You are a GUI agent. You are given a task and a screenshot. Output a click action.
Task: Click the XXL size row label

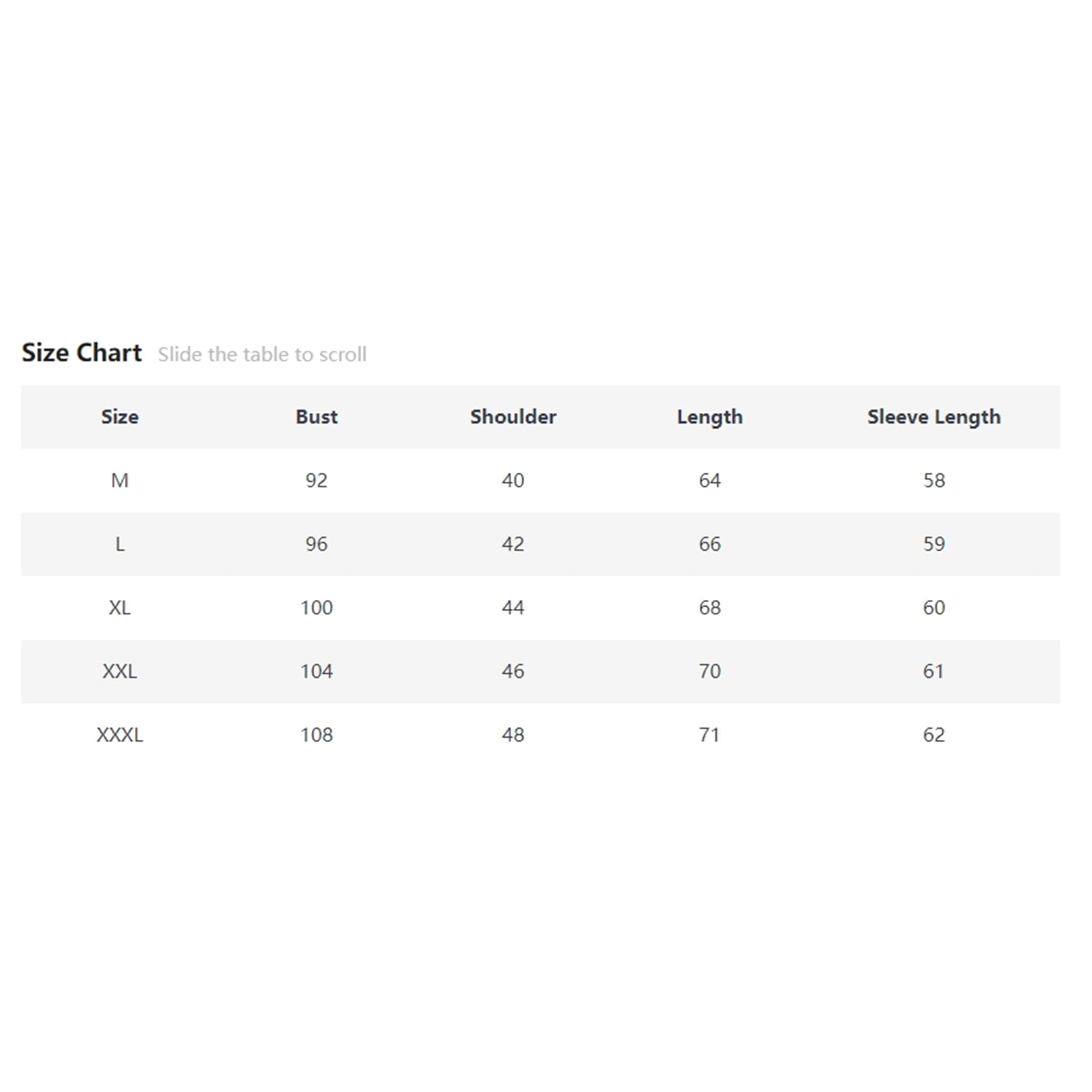[x=119, y=671]
